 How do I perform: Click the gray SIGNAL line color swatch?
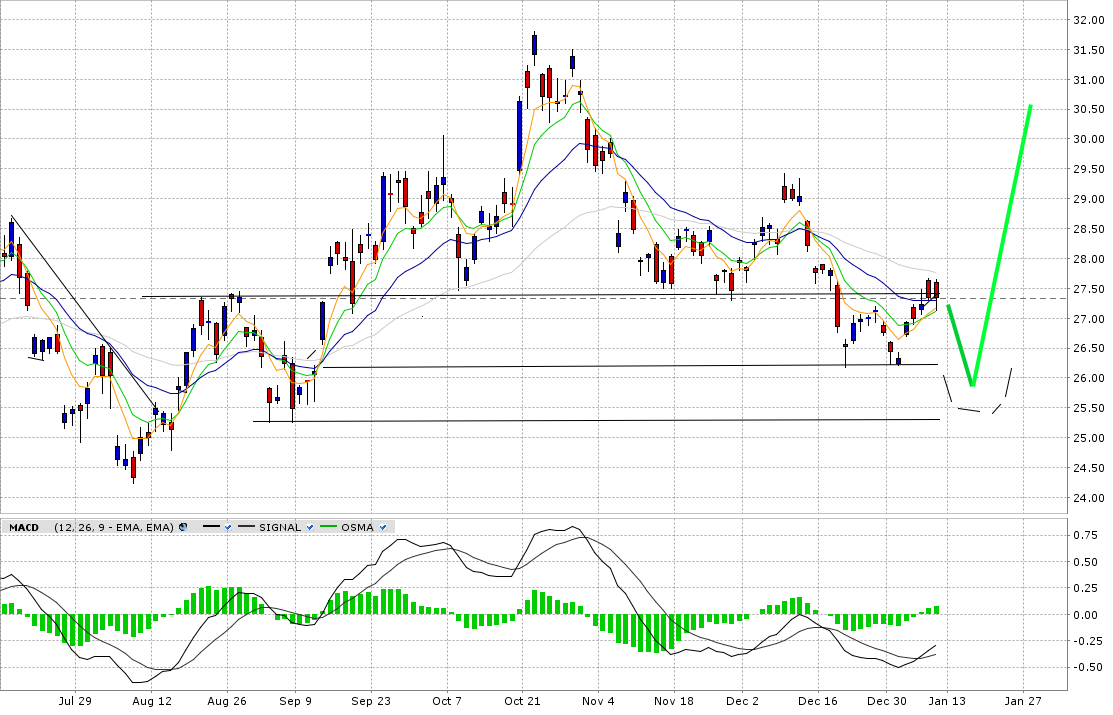[246, 527]
